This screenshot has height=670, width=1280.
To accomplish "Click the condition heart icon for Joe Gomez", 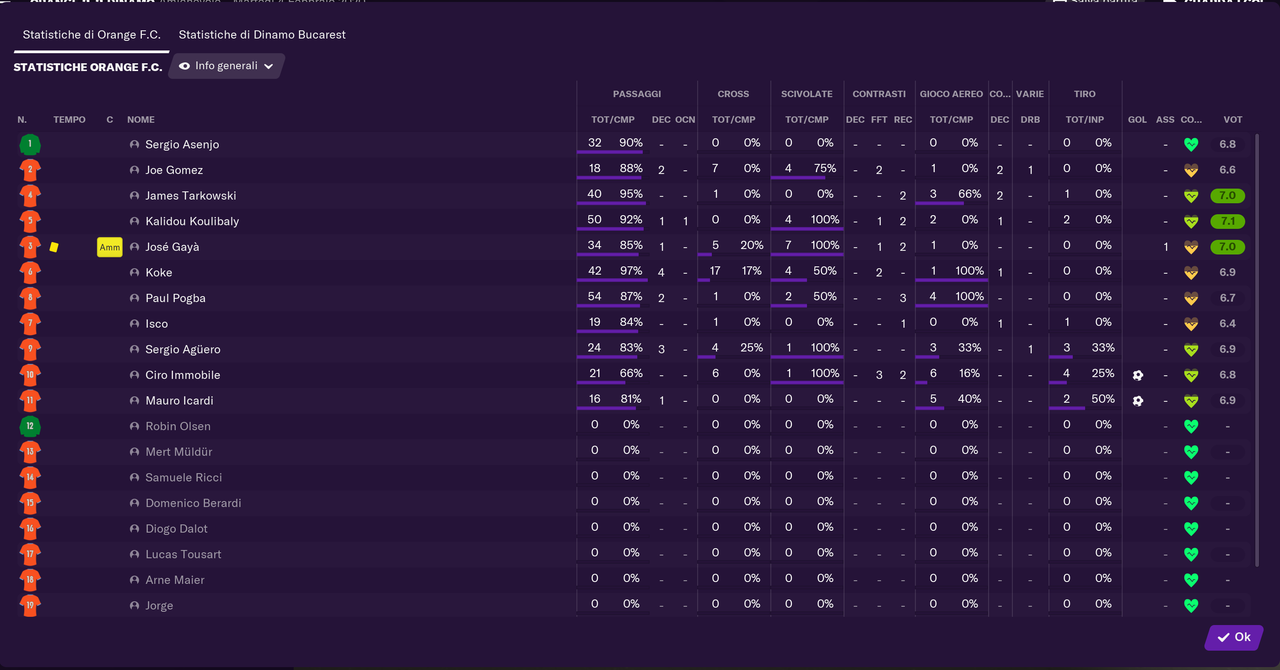I will (1190, 170).
